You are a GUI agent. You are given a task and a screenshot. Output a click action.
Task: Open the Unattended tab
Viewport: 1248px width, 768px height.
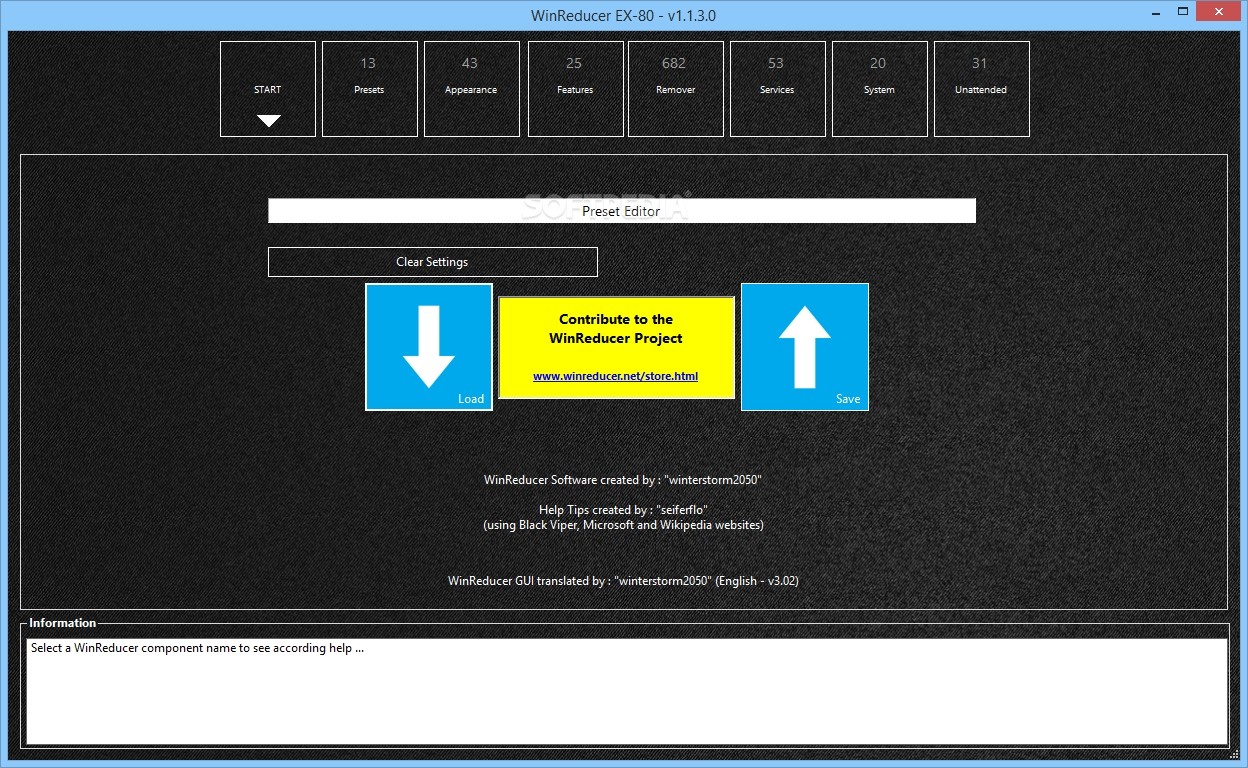tap(981, 89)
